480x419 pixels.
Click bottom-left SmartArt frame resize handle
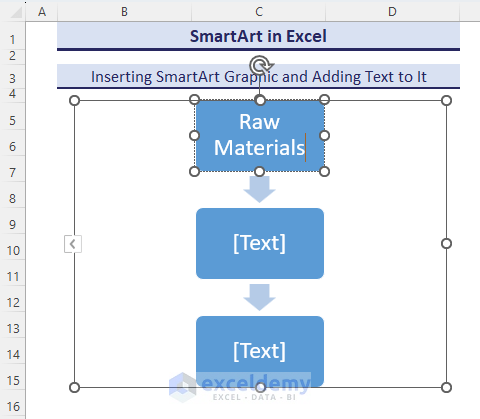74,387
